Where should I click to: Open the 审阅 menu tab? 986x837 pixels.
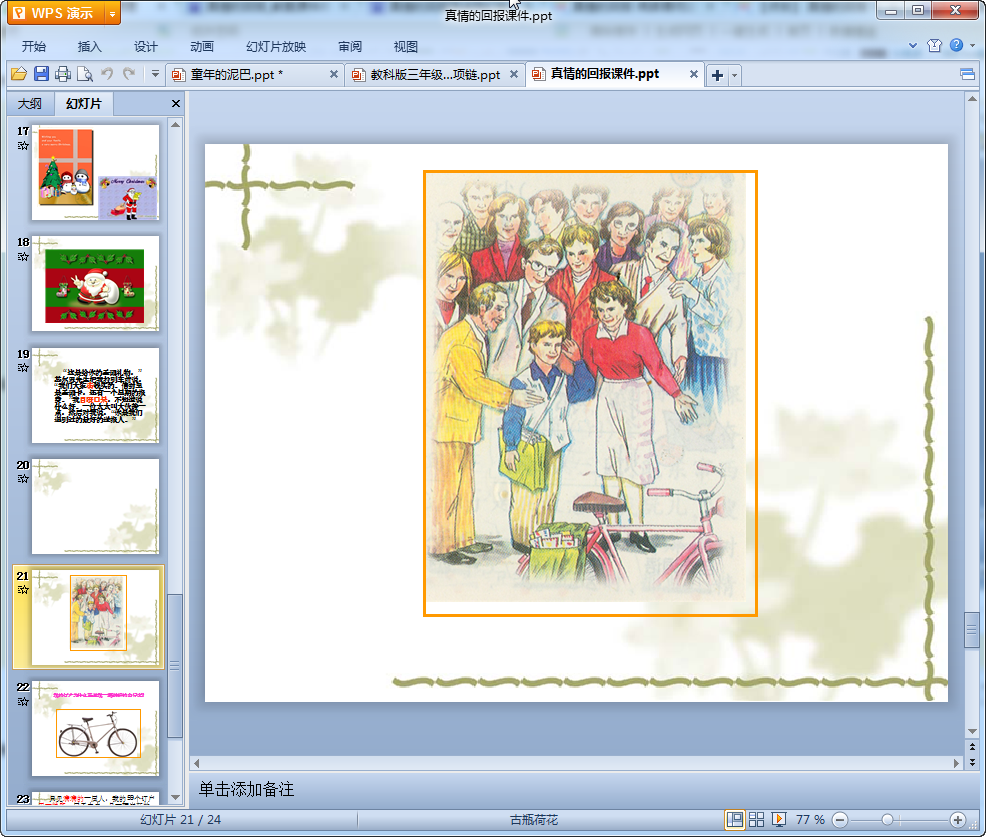point(350,47)
